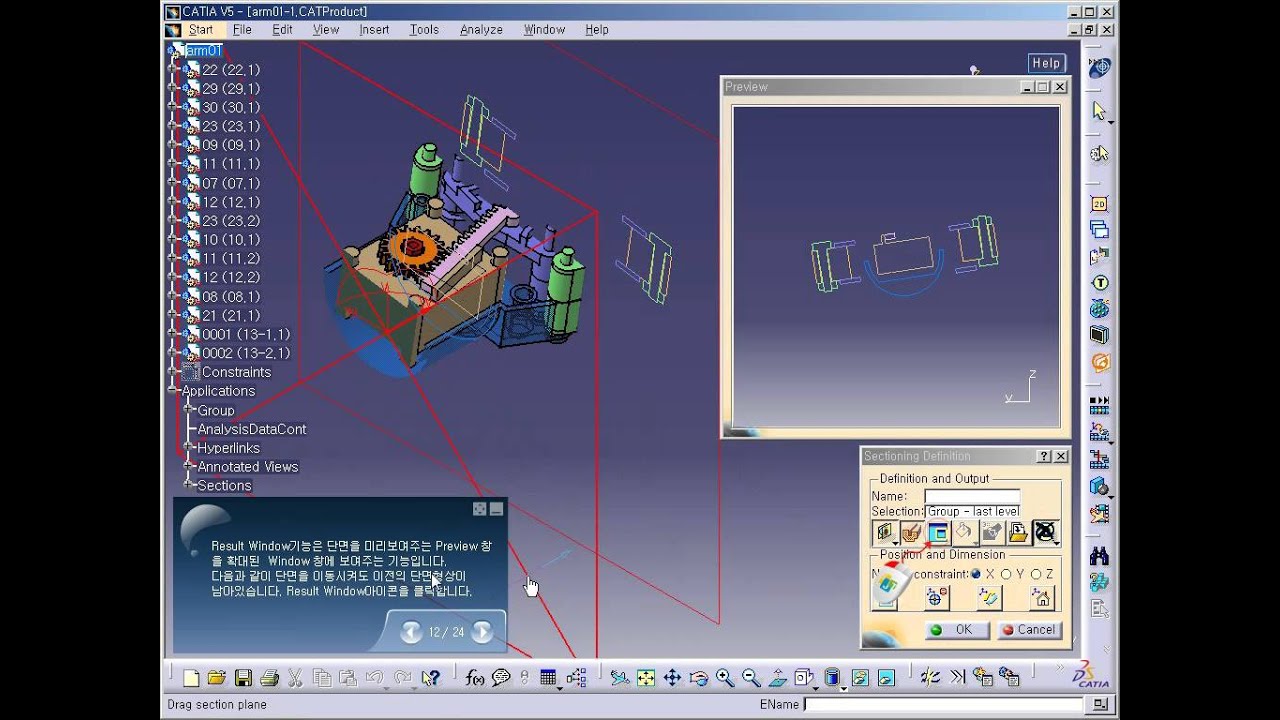
Task: Select the X normal constraint radio button
Action: (x=976, y=574)
